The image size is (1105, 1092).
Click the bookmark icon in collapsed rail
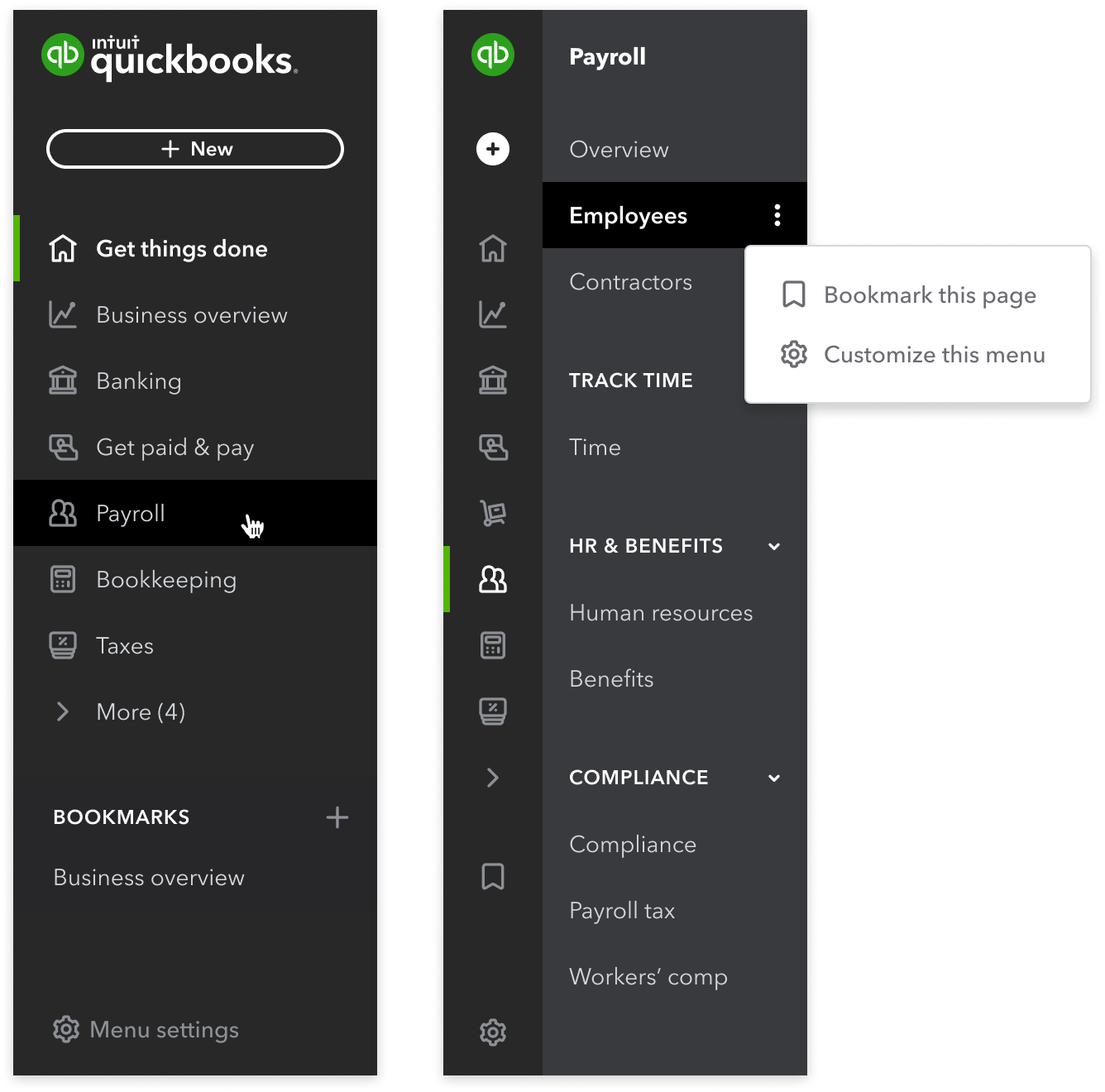493,877
